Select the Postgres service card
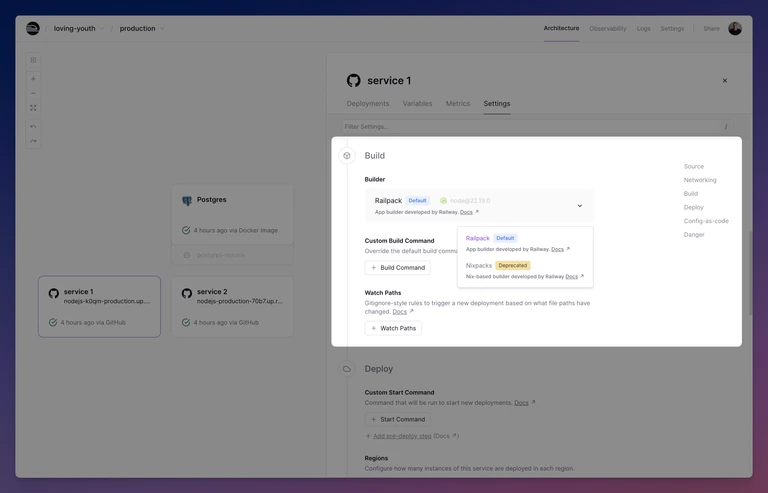The width and height of the screenshot is (768, 493). (x=233, y=214)
